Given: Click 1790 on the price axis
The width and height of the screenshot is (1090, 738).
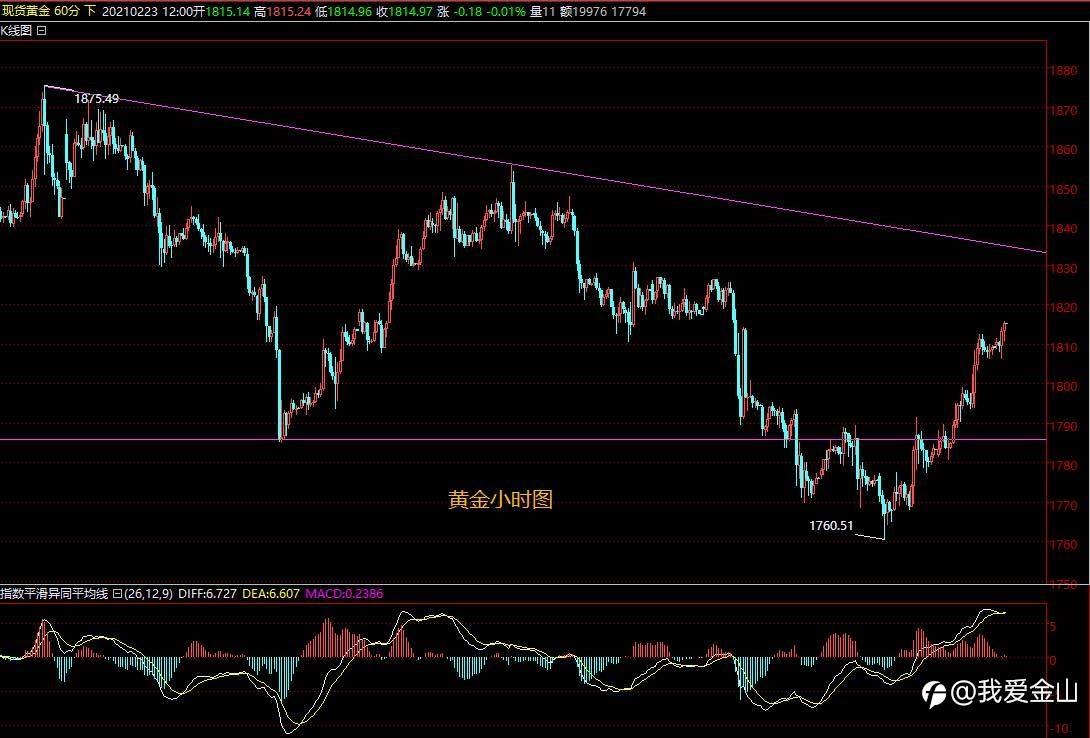Looking at the screenshot, I should coord(1064,426).
